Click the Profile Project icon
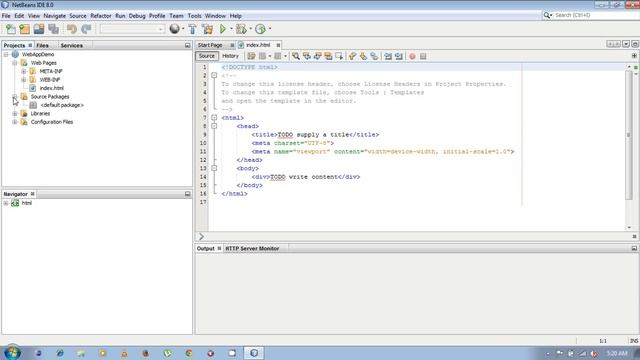This screenshot has width=640, height=360. pyautogui.click(x=260, y=29)
